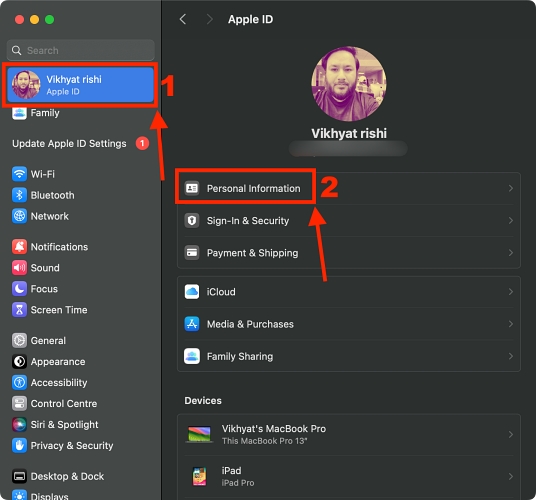Click the Personal Information label

coord(253,188)
